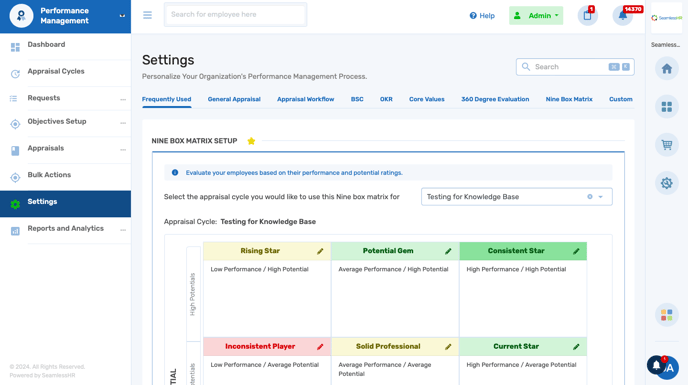The image size is (688, 385).
Task: Click the Objectives Setup target icon
Action: click(15, 124)
